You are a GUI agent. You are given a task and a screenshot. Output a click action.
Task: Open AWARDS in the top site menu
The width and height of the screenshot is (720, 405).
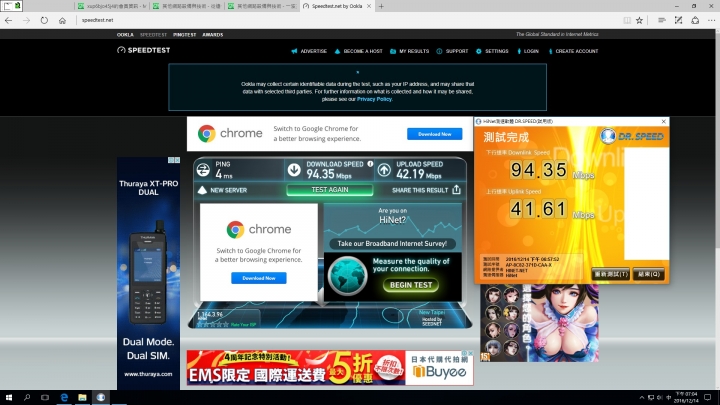coord(213,35)
